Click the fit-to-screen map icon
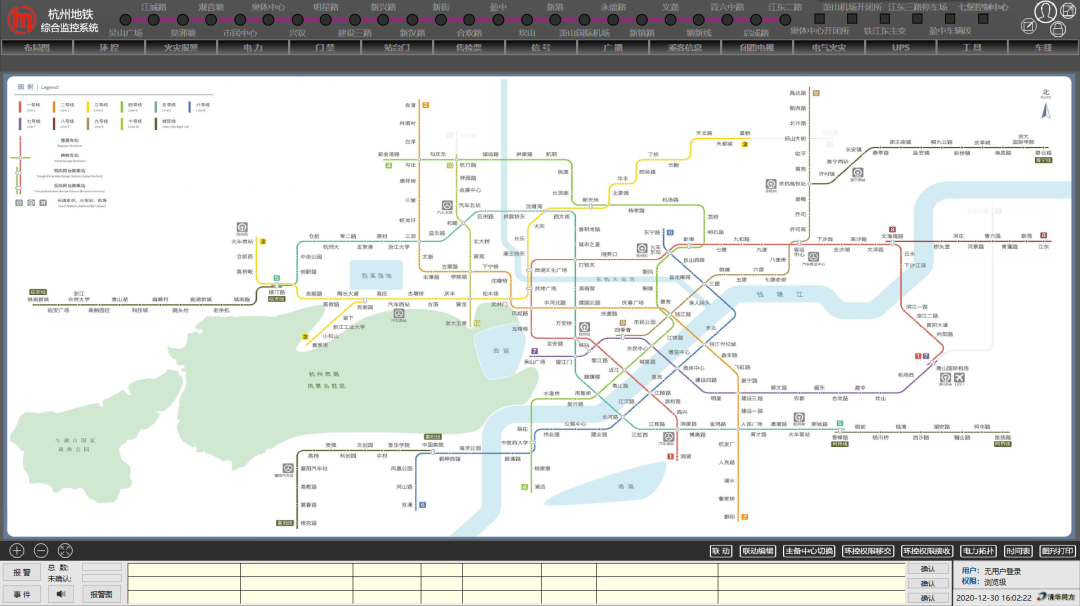This screenshot has width=1080, height=606. (x=65, y=550)
